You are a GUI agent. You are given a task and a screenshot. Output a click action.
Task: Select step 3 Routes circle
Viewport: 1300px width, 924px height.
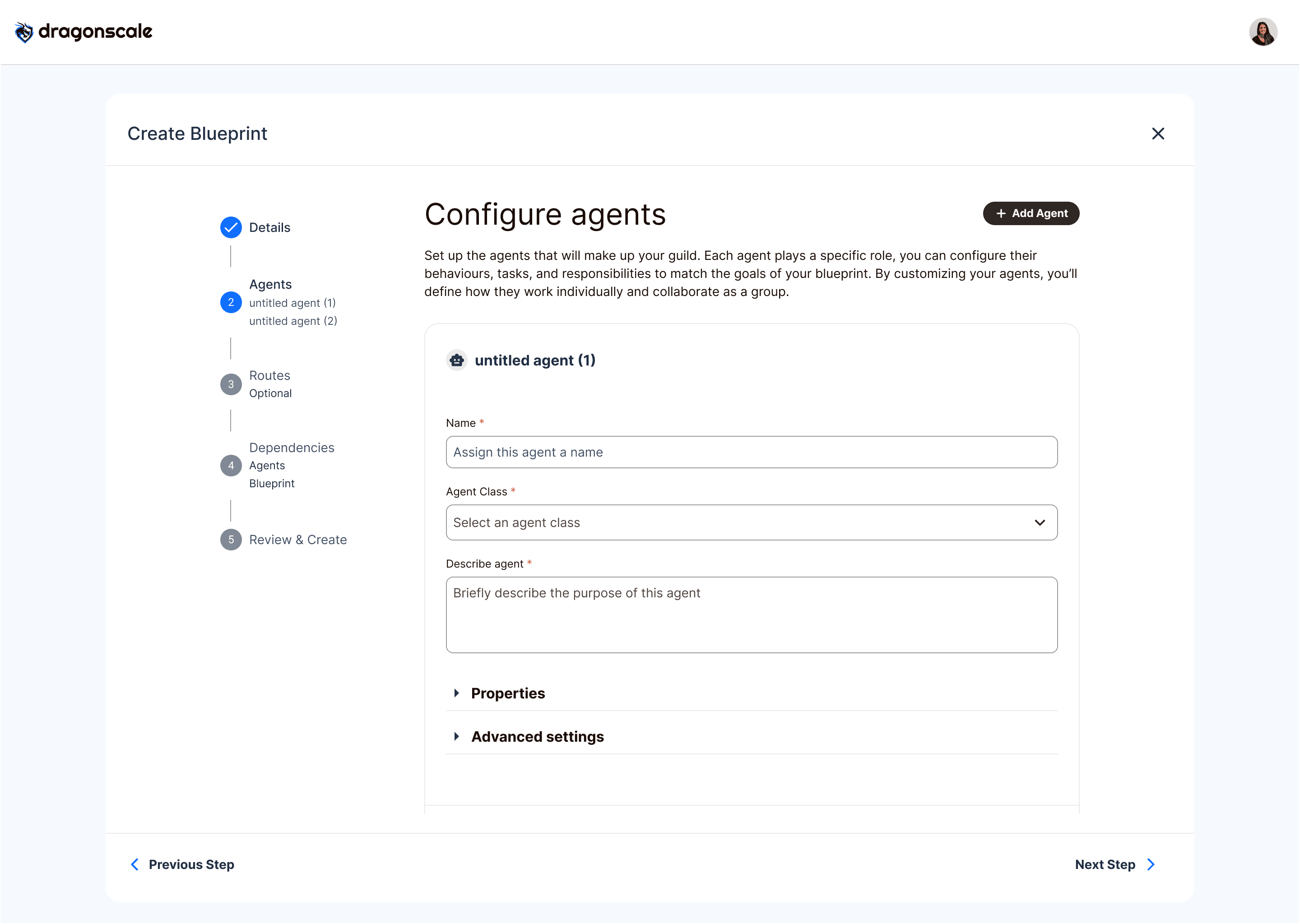click(x=231, y=384)
